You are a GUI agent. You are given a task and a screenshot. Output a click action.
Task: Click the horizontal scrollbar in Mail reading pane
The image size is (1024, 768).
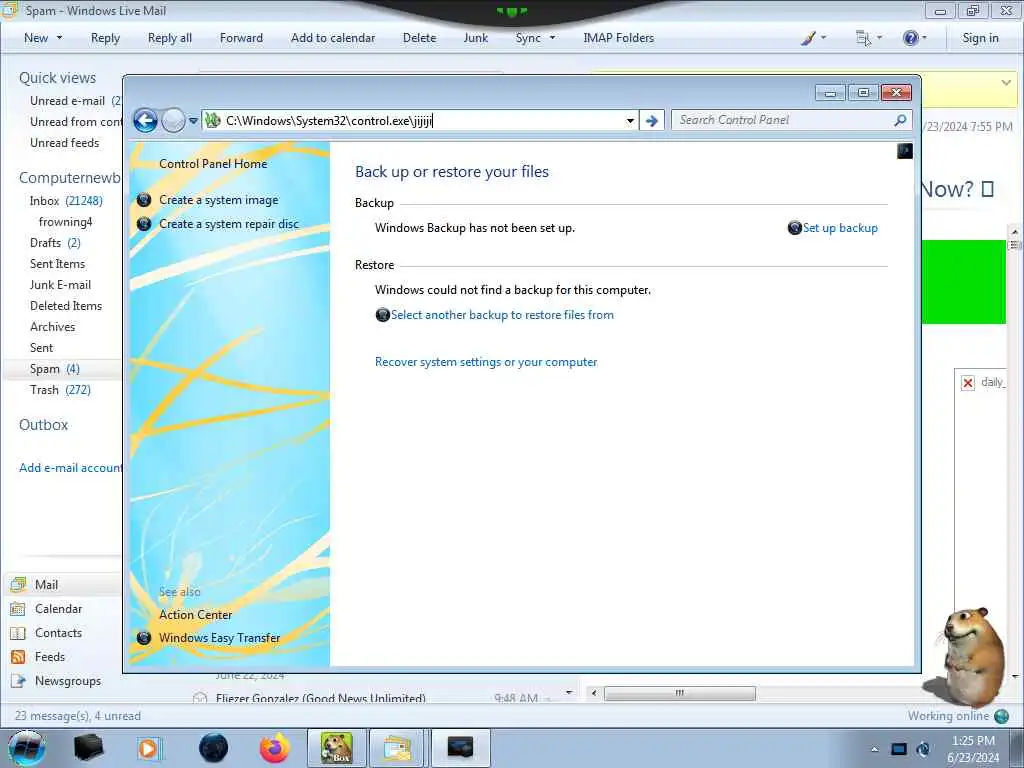tap(680, 693)
